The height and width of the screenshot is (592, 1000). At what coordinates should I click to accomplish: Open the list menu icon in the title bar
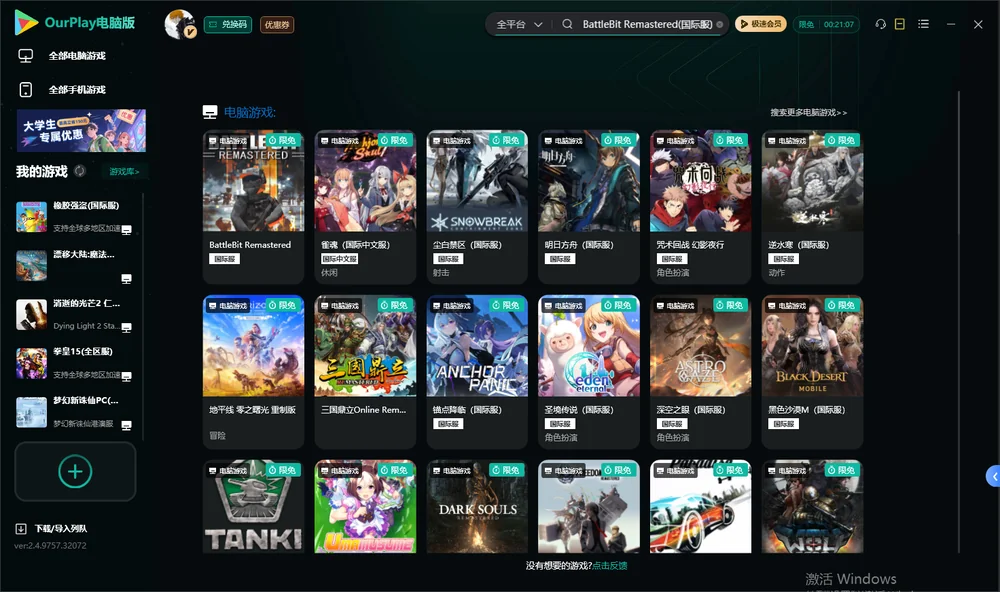(923, 24)
